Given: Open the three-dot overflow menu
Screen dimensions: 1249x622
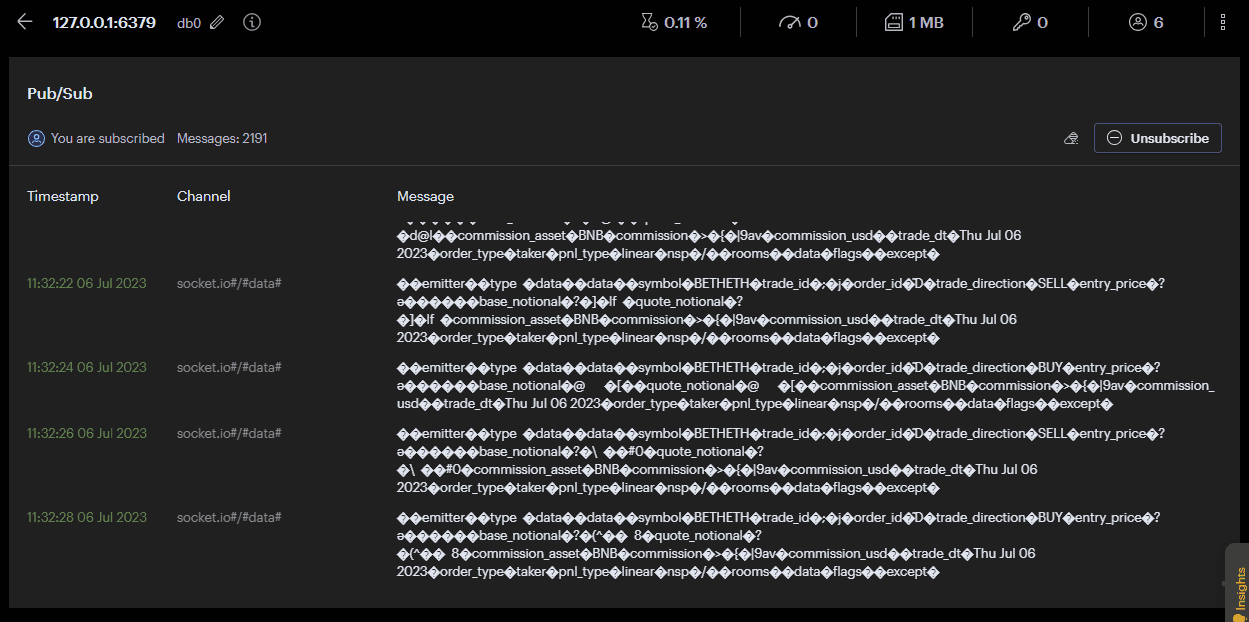Looking at the screenshot, I should click(1224, 20).
